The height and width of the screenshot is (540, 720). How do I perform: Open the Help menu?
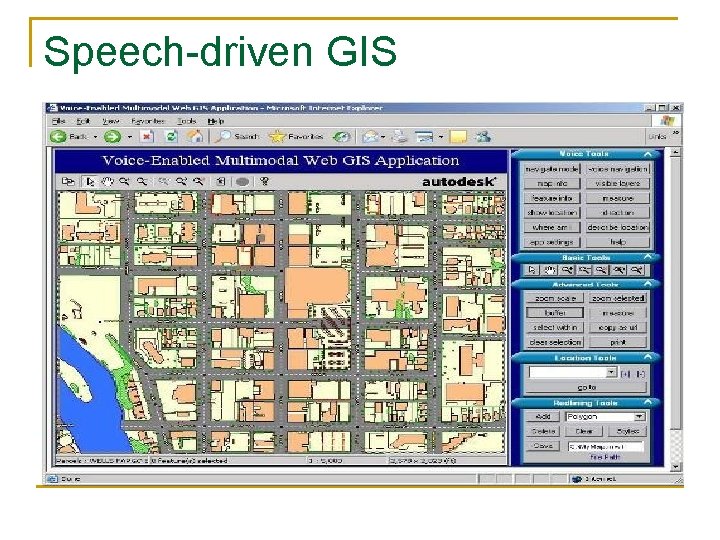(215, 121)
